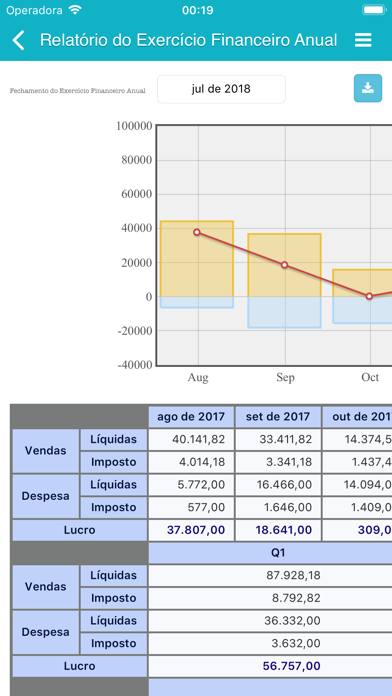Tap the back arrow icon
The image size is (392, 696).
coord(18,40)
